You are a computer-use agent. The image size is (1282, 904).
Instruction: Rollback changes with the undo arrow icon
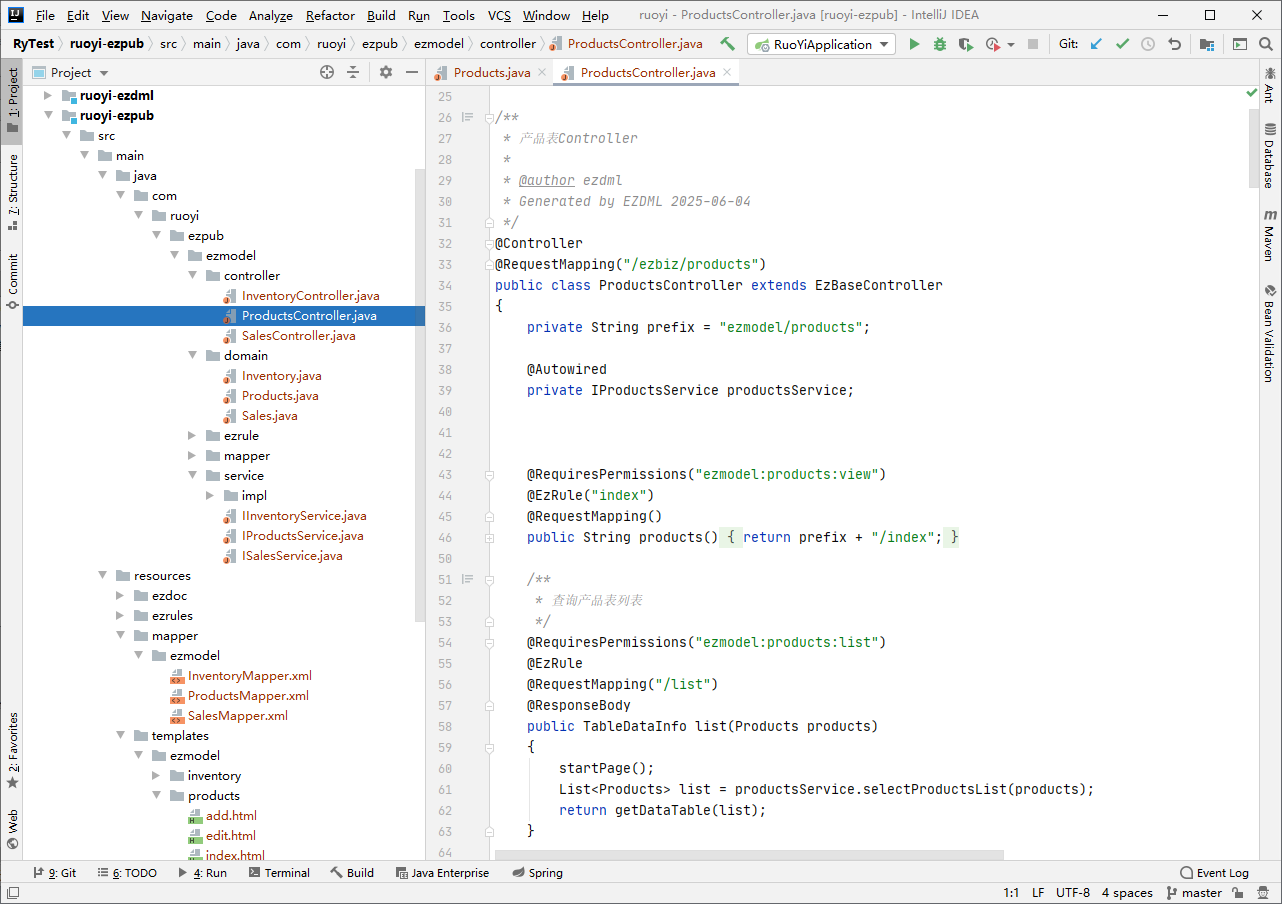1174,44
